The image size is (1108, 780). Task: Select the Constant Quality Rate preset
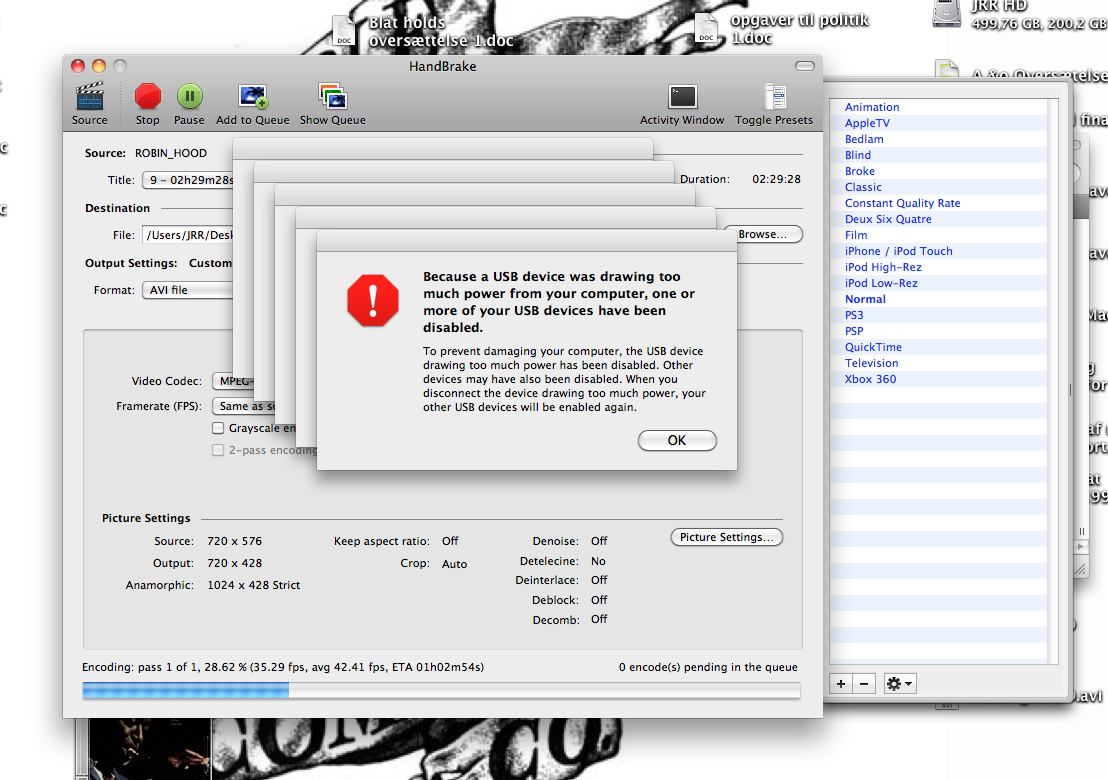[902, 203]
